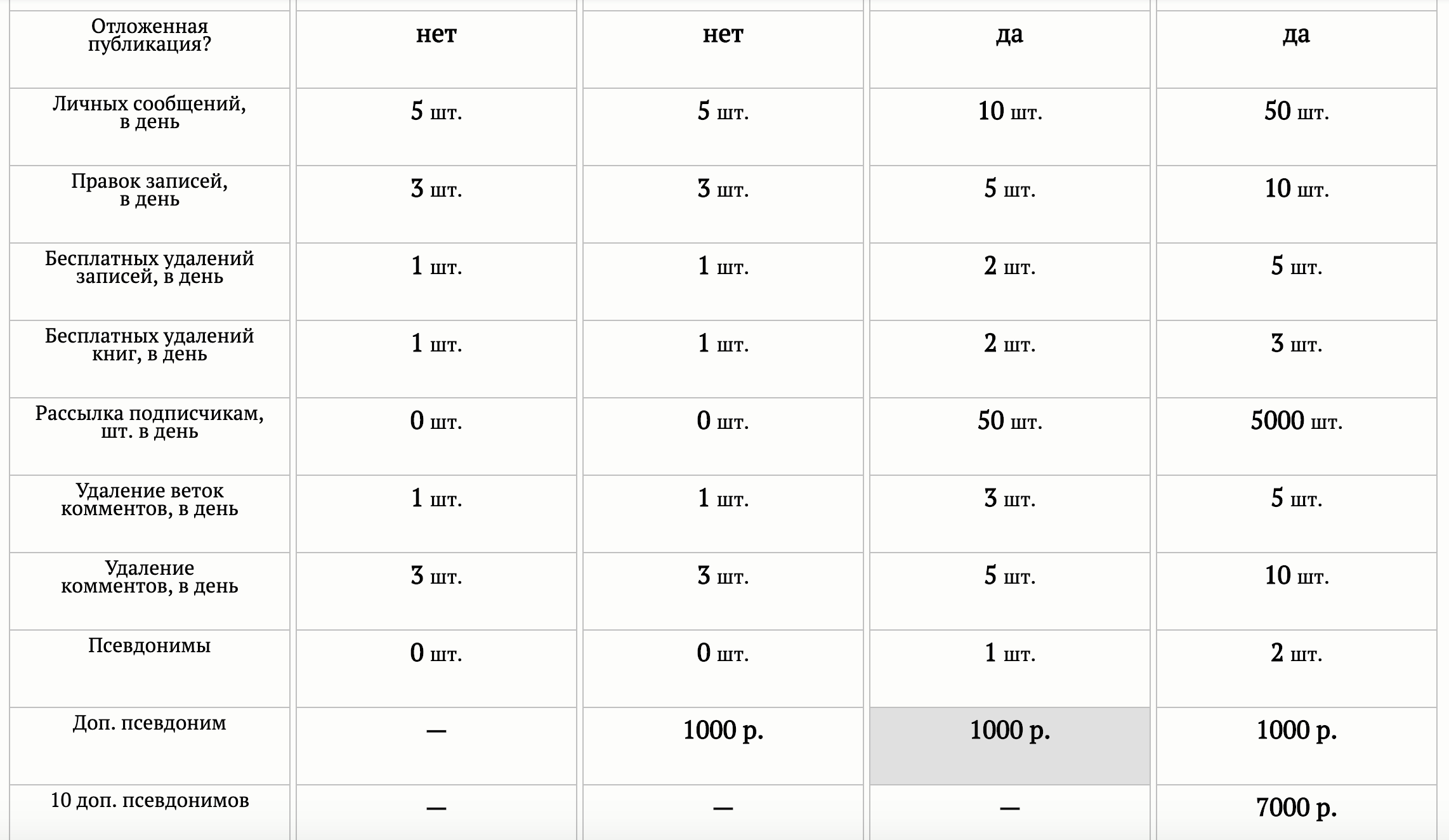Click the highlighted gray '1000 р.' cell
Image resolution: width=1449 pixels, height=840 pixels.
click(1009, 731)
